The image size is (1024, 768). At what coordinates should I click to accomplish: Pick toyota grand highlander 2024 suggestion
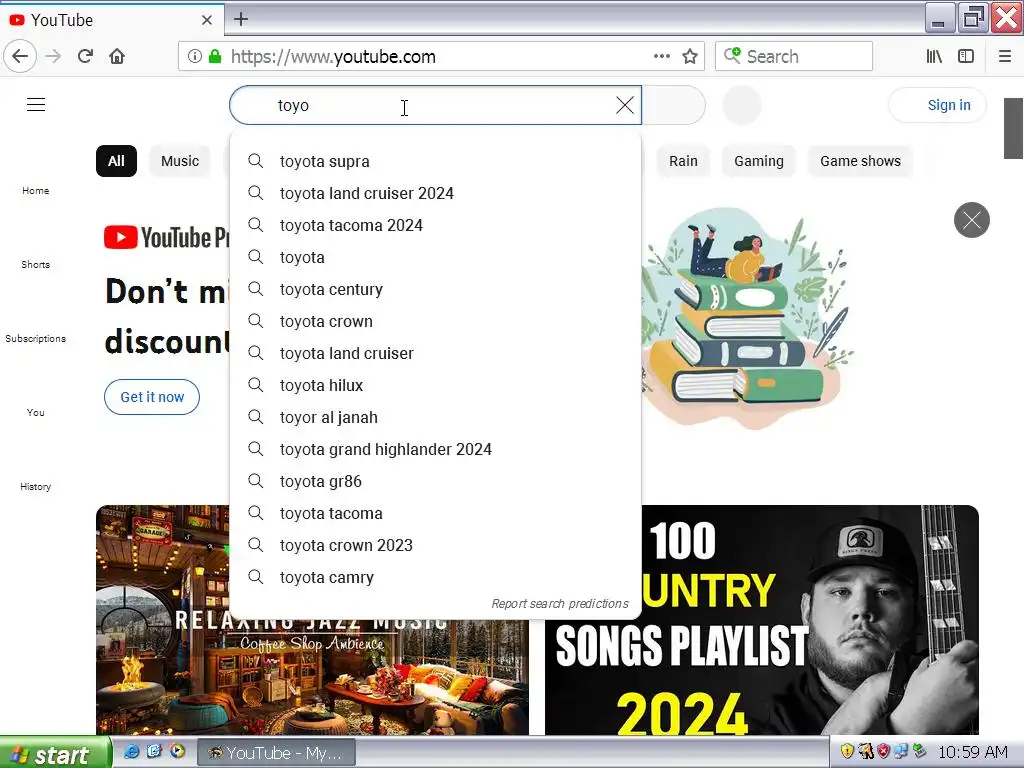coord(435,449)
